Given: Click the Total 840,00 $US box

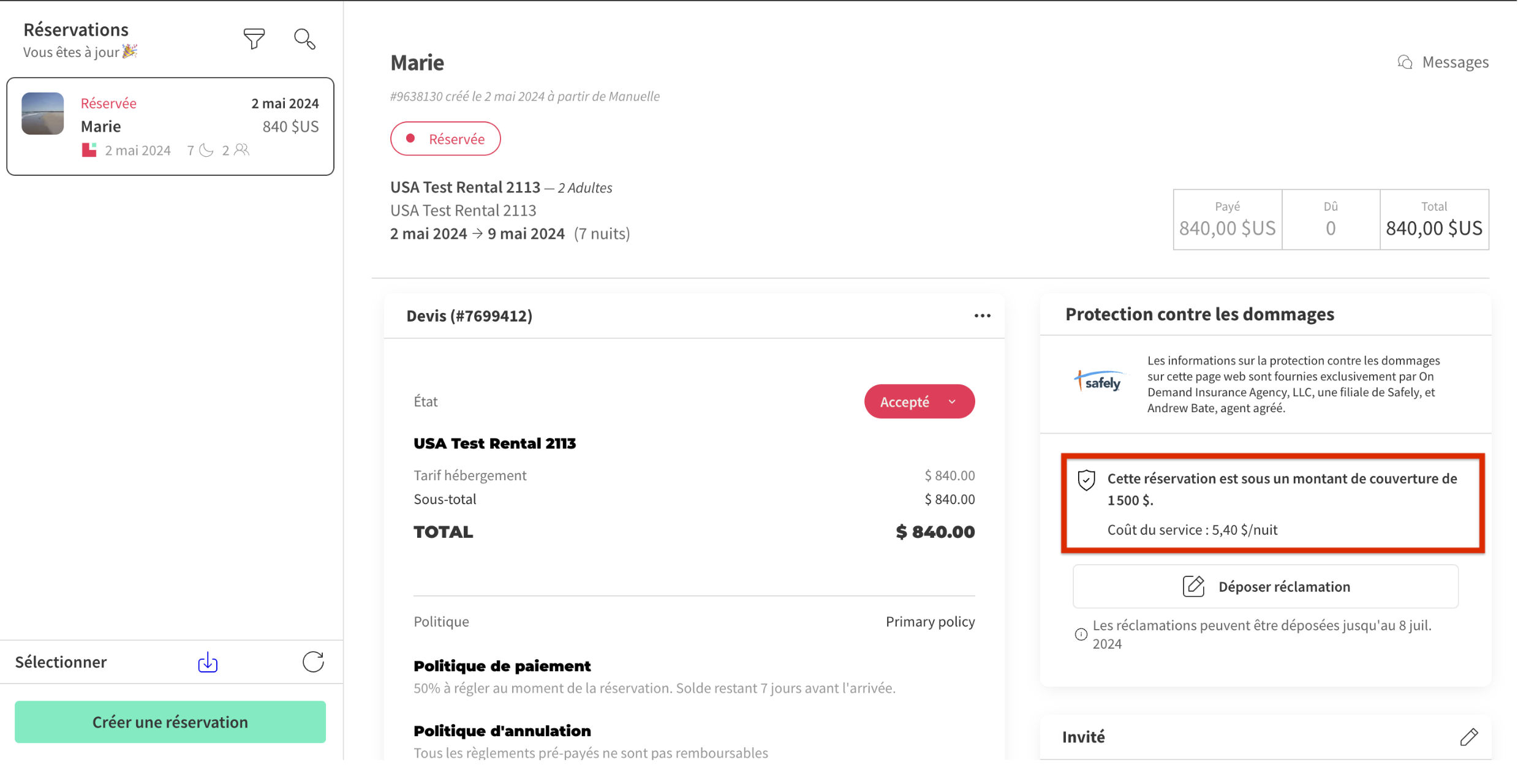Looking at the screenshot, I should coord(1433,219).
